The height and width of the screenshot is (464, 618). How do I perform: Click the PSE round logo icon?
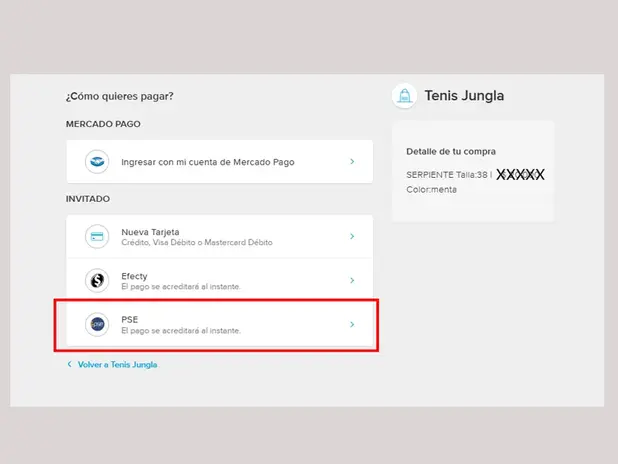97,324
